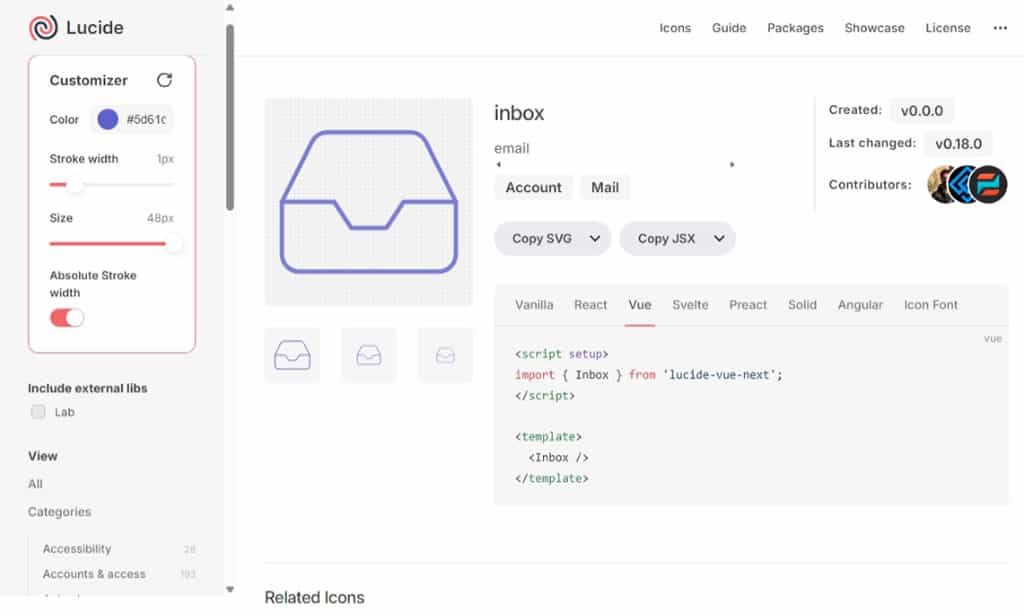Click the Lucide logo icon
Viewport: 1024px width, 615px height.
(43, 27)
